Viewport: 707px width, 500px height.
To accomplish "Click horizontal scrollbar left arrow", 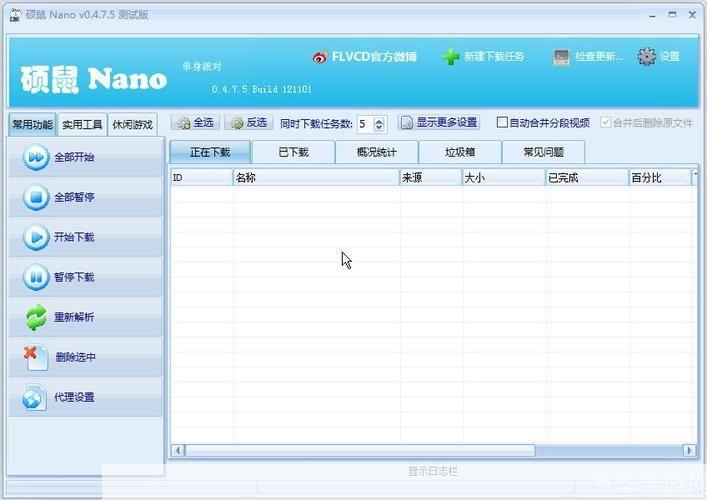I will [178, 450].
